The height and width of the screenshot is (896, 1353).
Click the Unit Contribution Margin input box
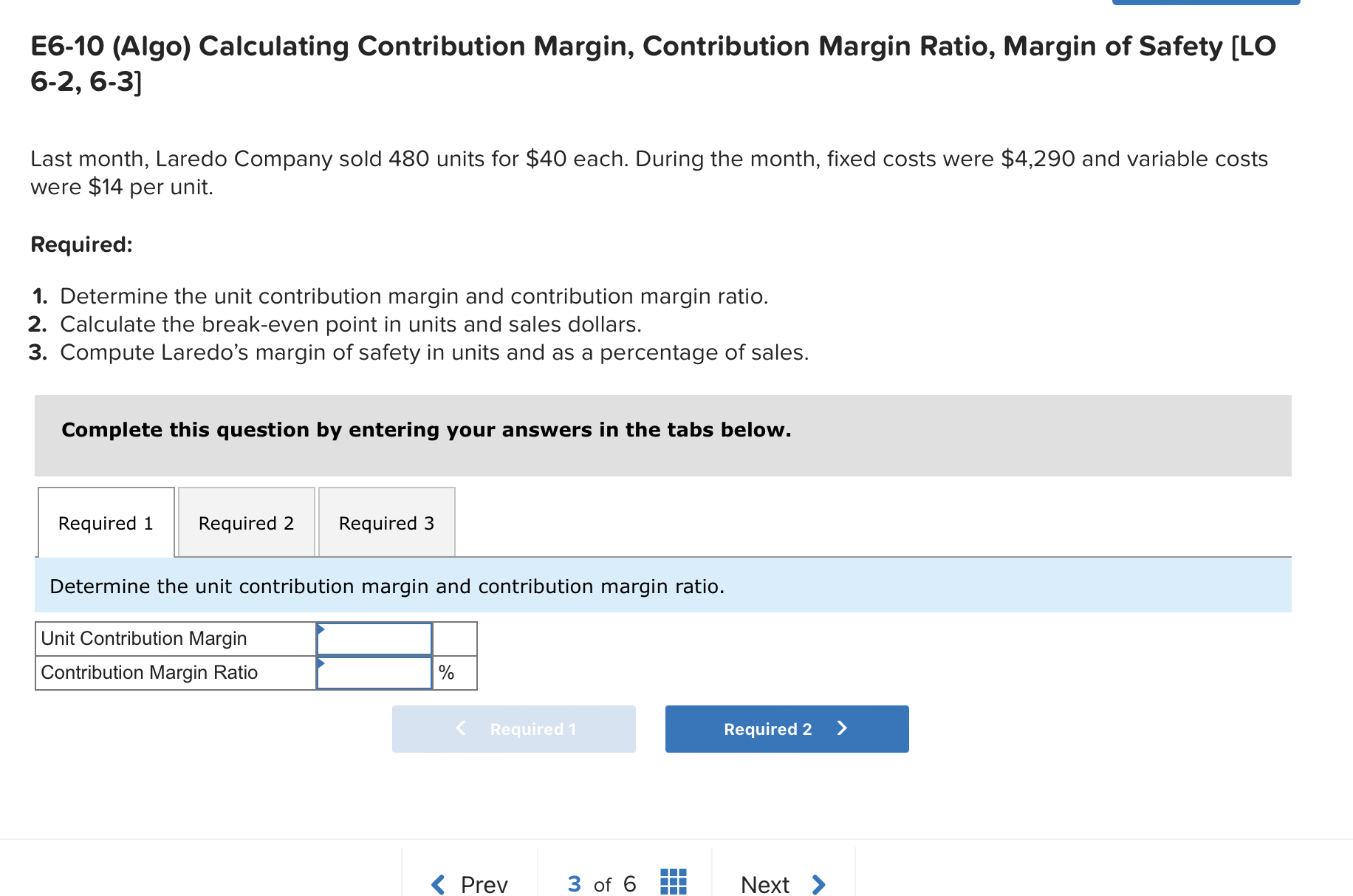point(374,638)
